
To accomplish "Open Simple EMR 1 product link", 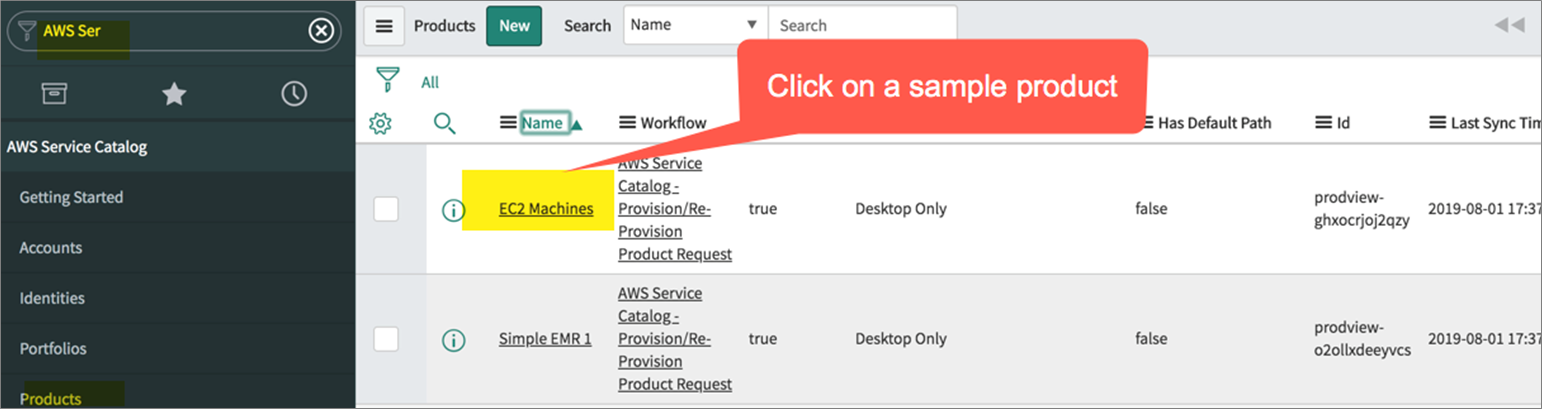I will tap(545, 339).
